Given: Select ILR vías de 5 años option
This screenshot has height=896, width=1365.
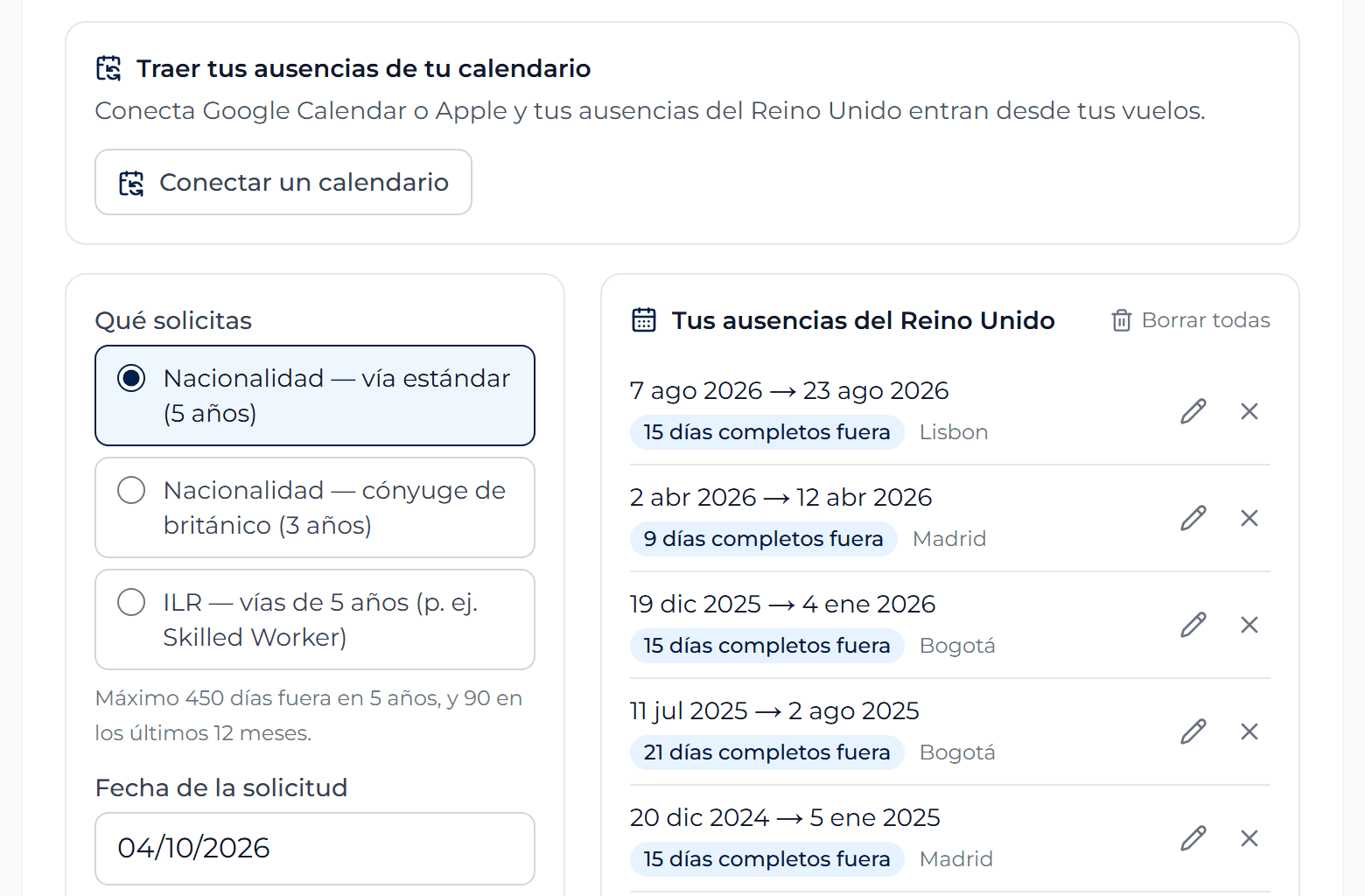Looking at the screenshot, I should coord(315,619).
